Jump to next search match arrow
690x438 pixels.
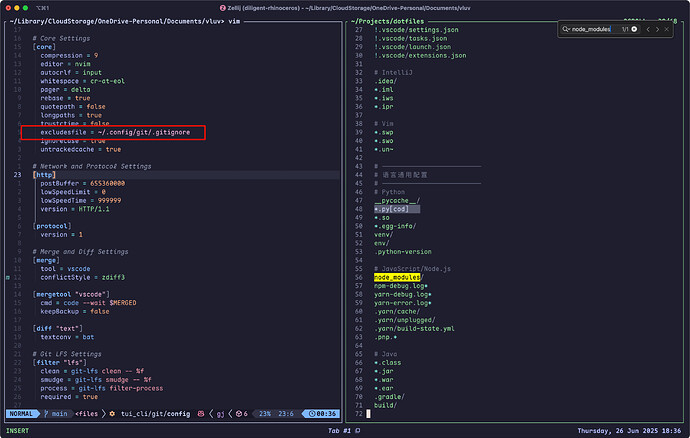tap(657, 29)
